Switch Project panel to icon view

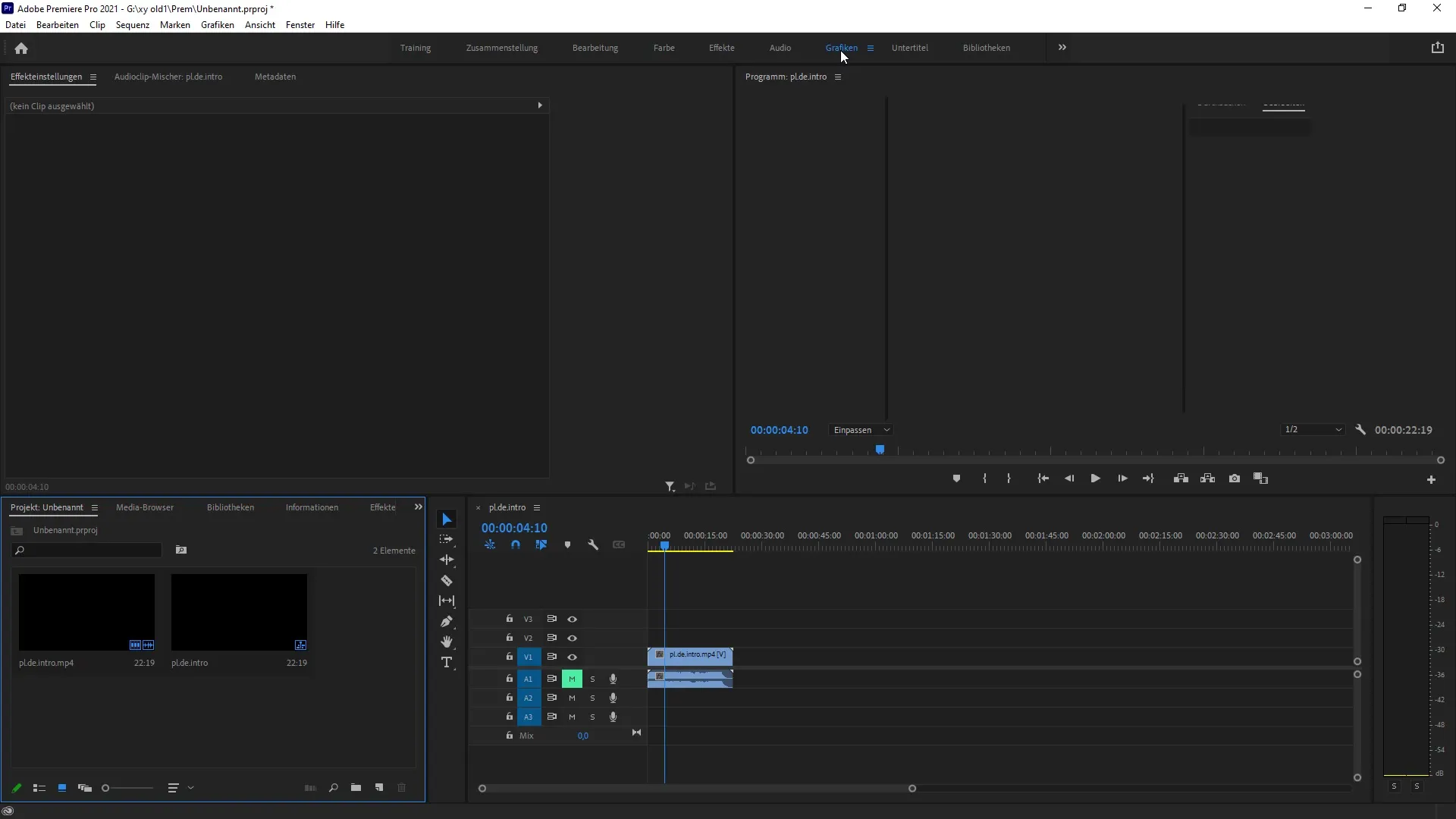tap(62, 788)
